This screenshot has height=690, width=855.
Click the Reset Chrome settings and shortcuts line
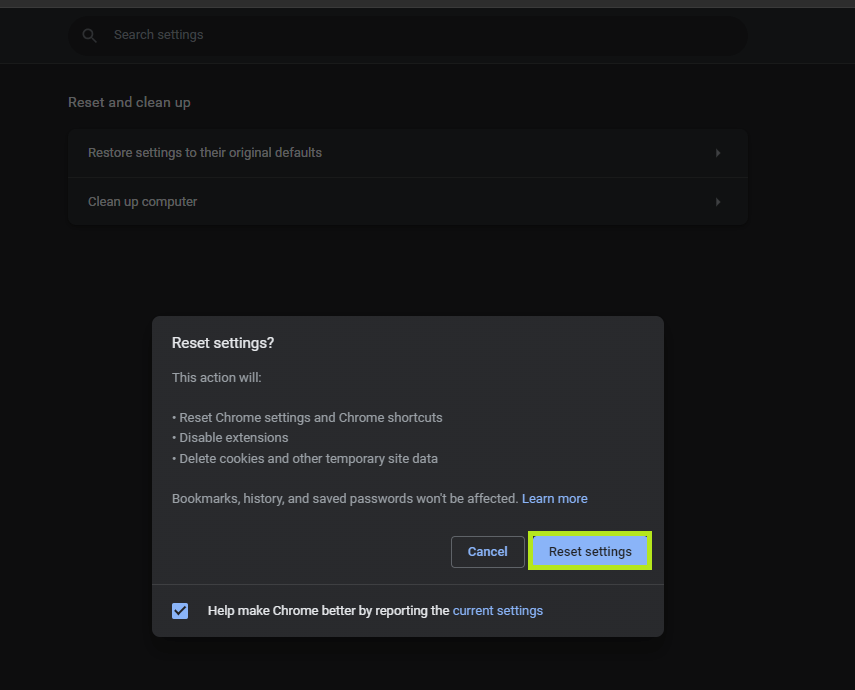[310, 417]
